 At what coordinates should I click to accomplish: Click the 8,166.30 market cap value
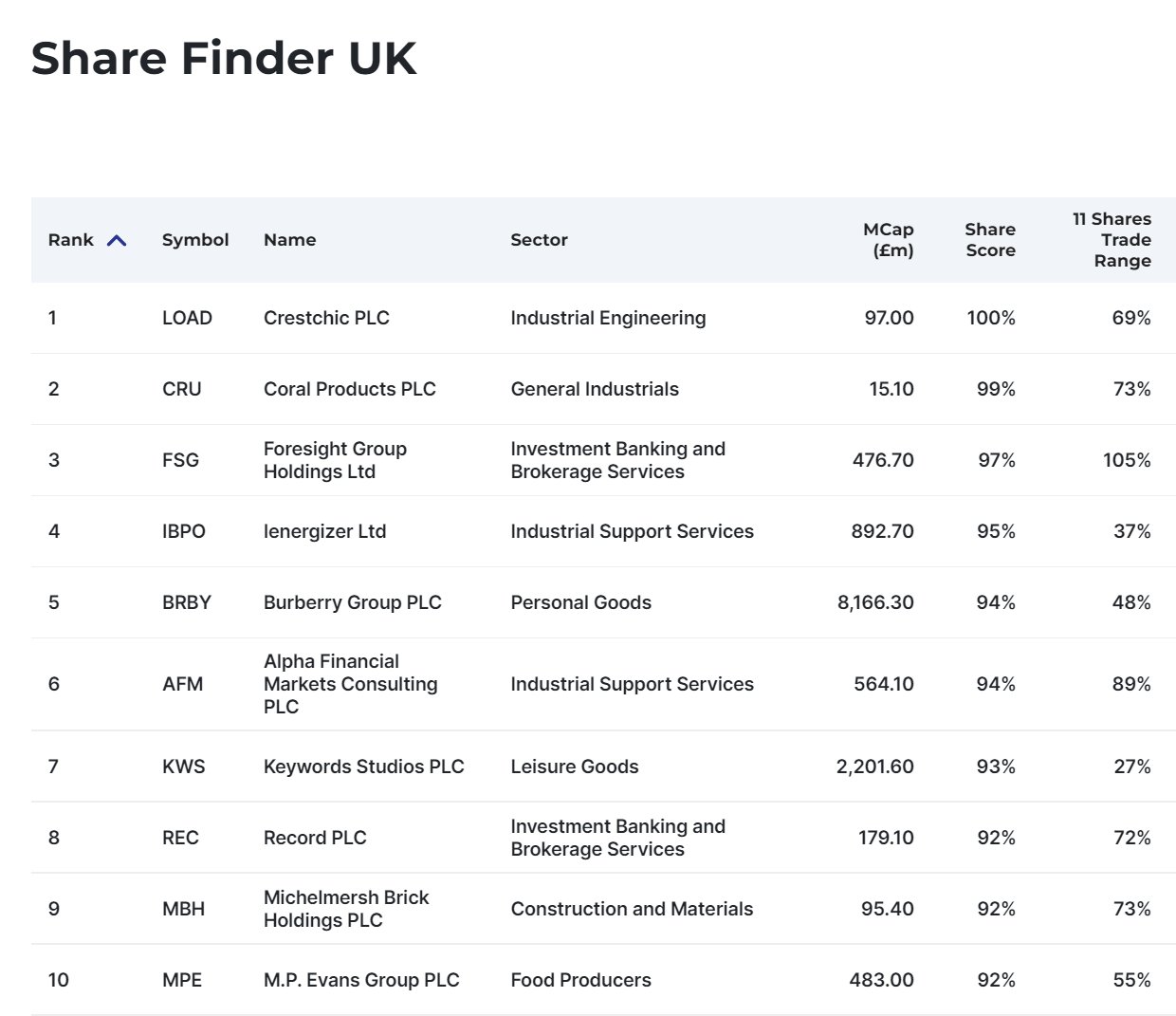pyautogui.click(x=876, y=602)
